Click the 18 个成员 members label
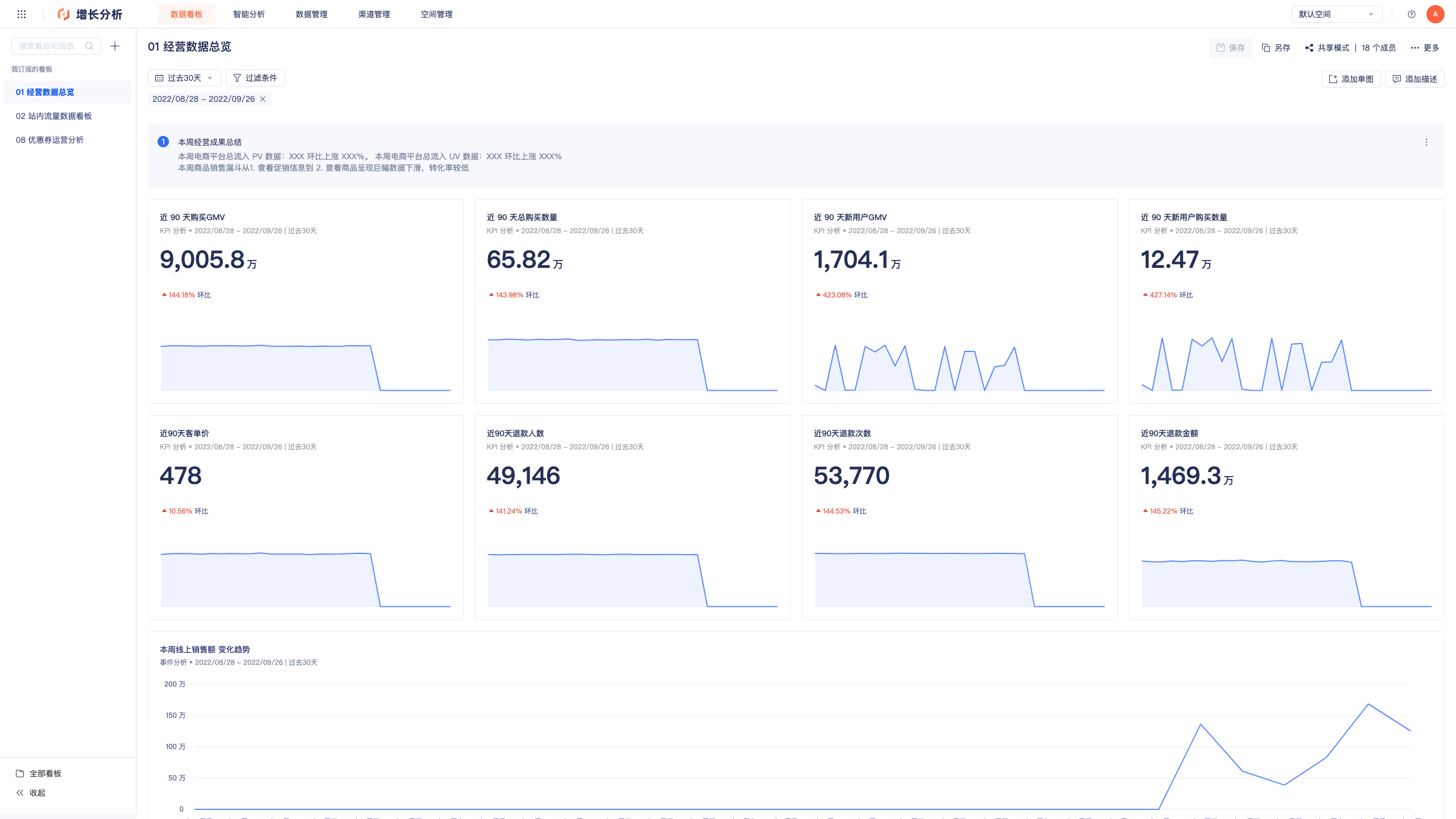The image size is (1456, 819). pos(1379,48)
